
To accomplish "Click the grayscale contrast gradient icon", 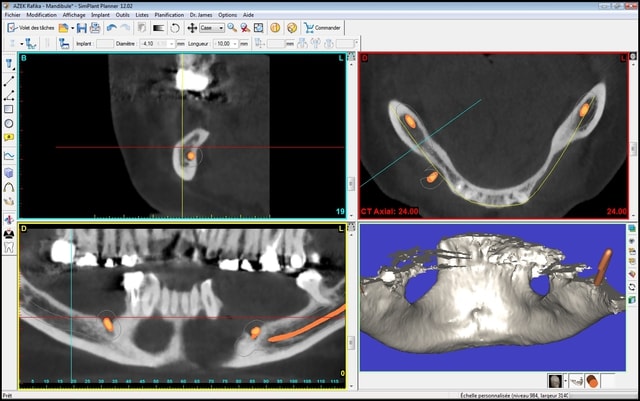I will (158, 28).
